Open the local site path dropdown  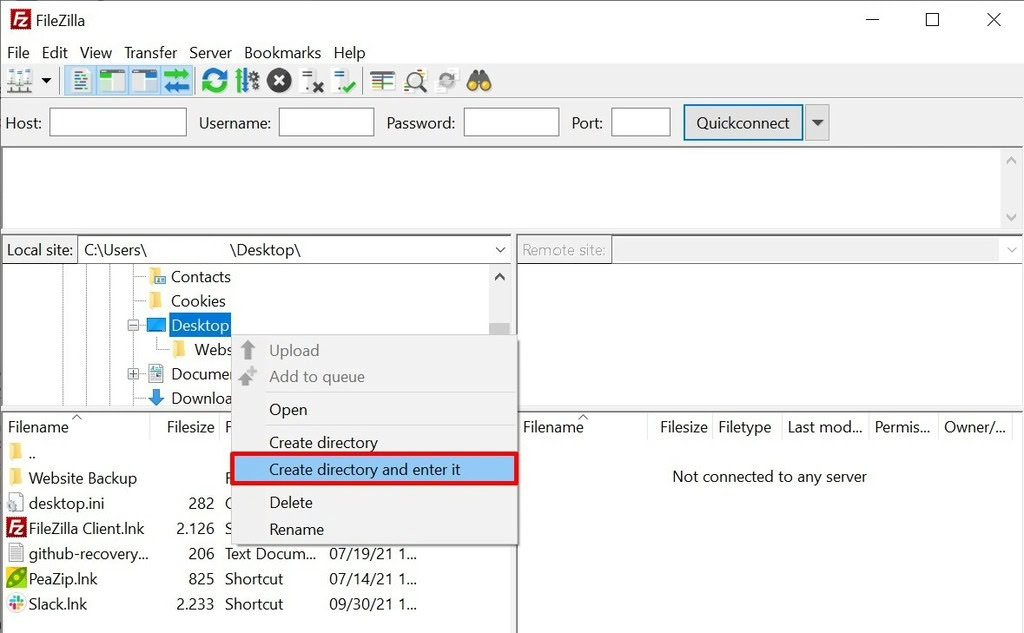coord(500,249)
